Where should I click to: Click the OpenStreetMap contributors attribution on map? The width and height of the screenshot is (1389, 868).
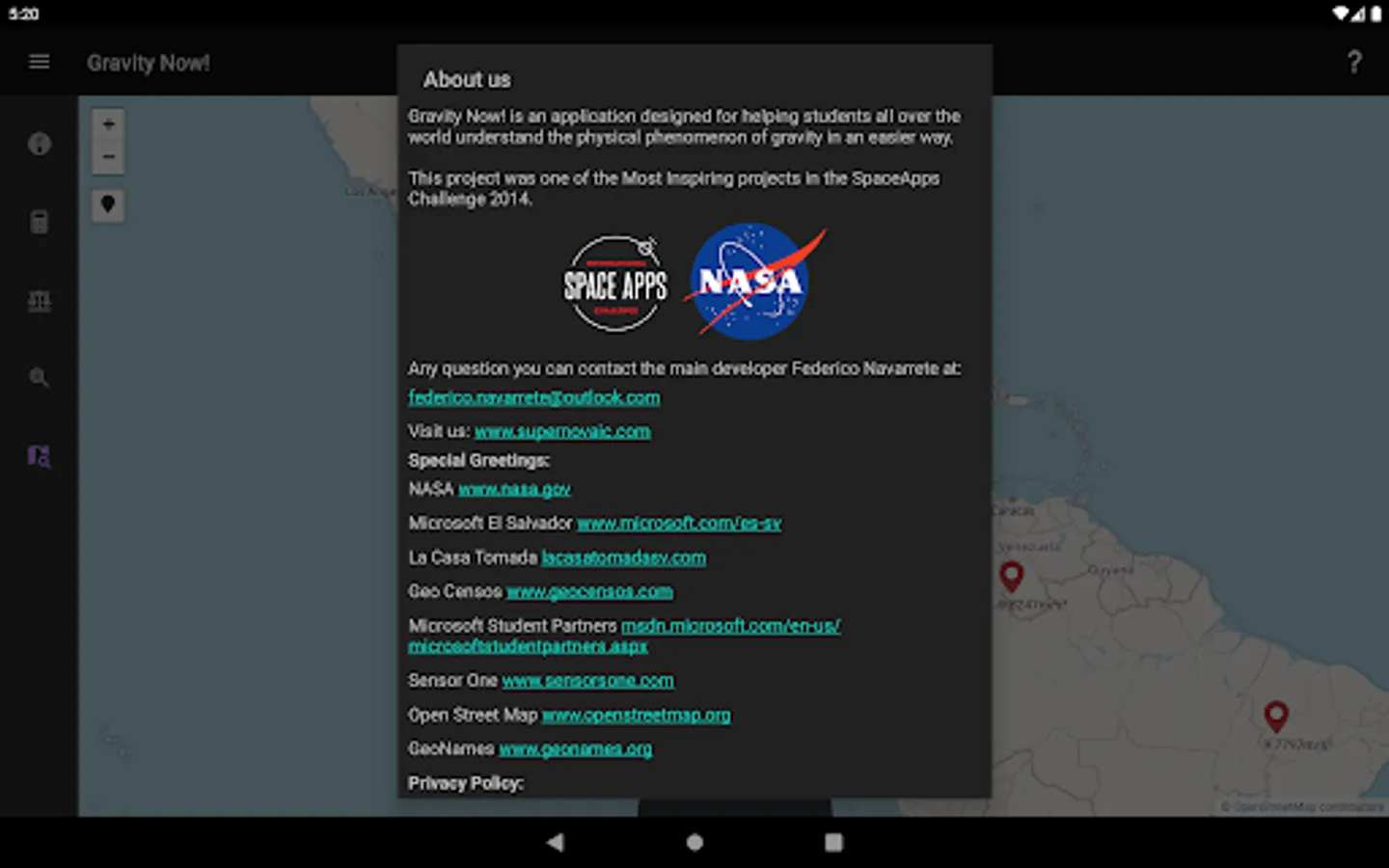(x=1302, y=806)
